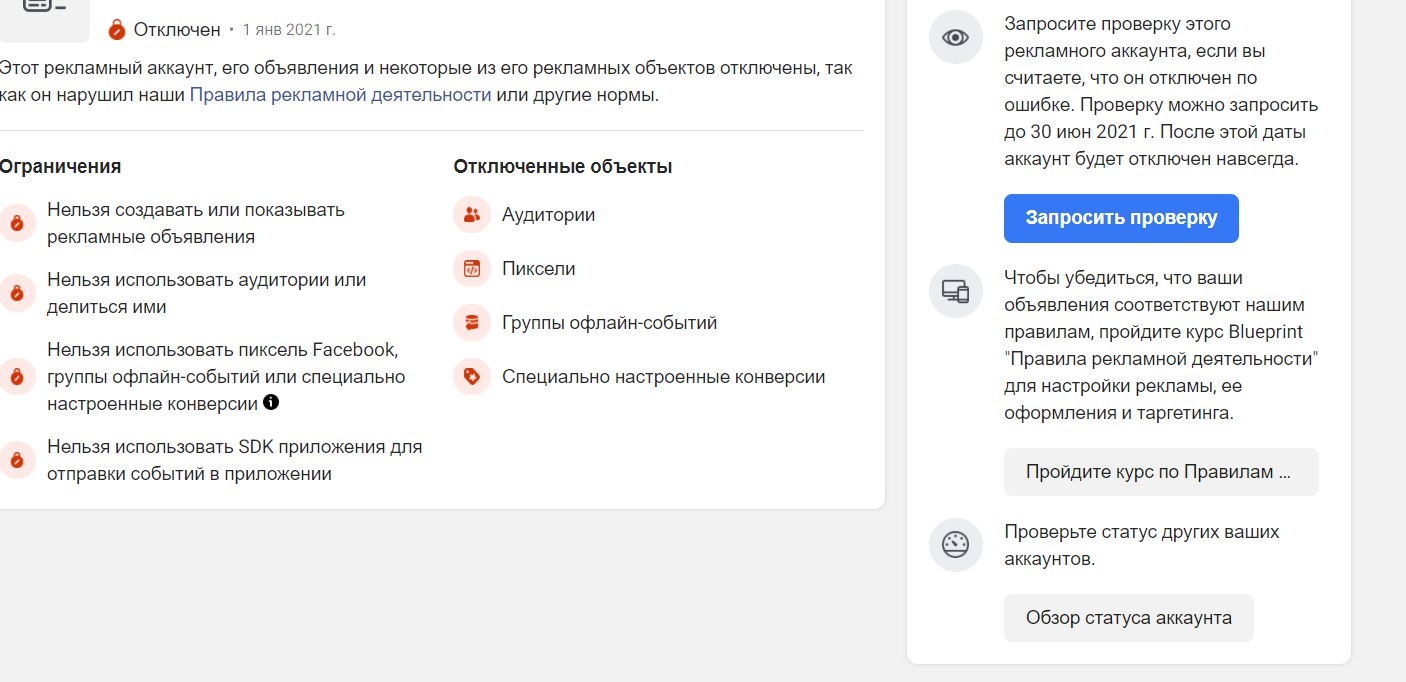Click restriction icon beside "Нельзя использовать аудитории"

(x=15, y=294)
